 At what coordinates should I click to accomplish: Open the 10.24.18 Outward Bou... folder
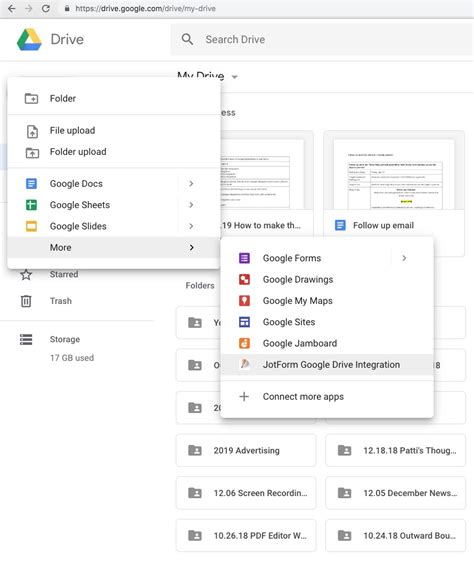(x=396, y=535)
